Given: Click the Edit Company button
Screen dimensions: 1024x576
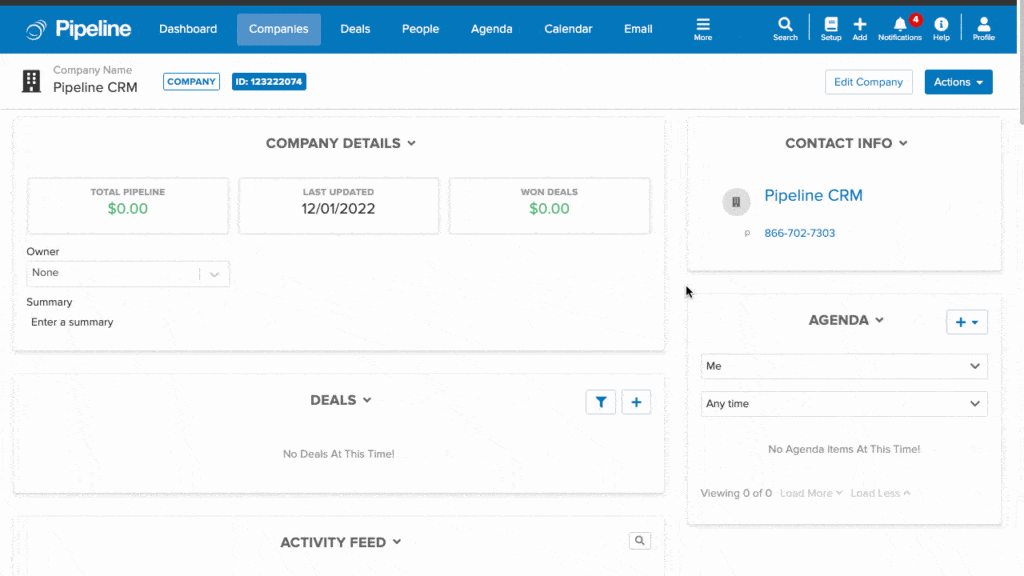Looking at the screenshot, I should [x=868, y=82].
